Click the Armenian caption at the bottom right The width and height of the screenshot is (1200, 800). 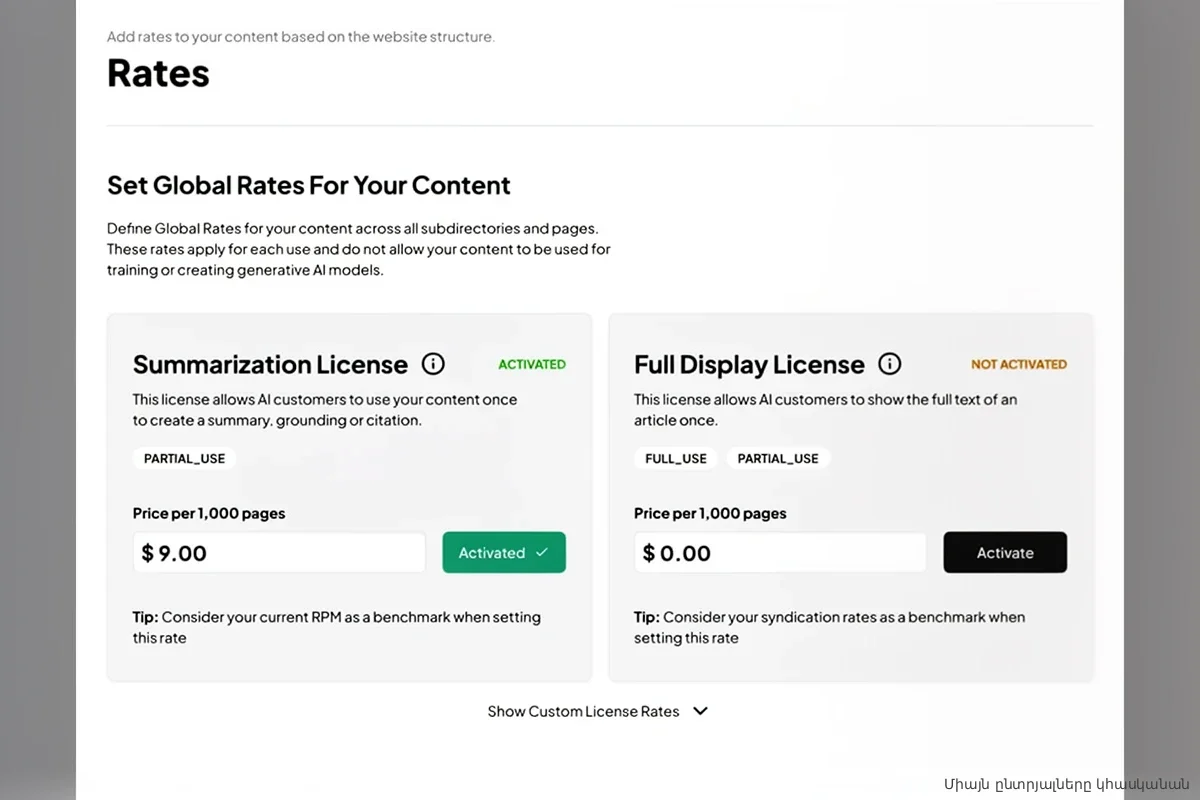pyautogui.click(x=1066, y=783)
